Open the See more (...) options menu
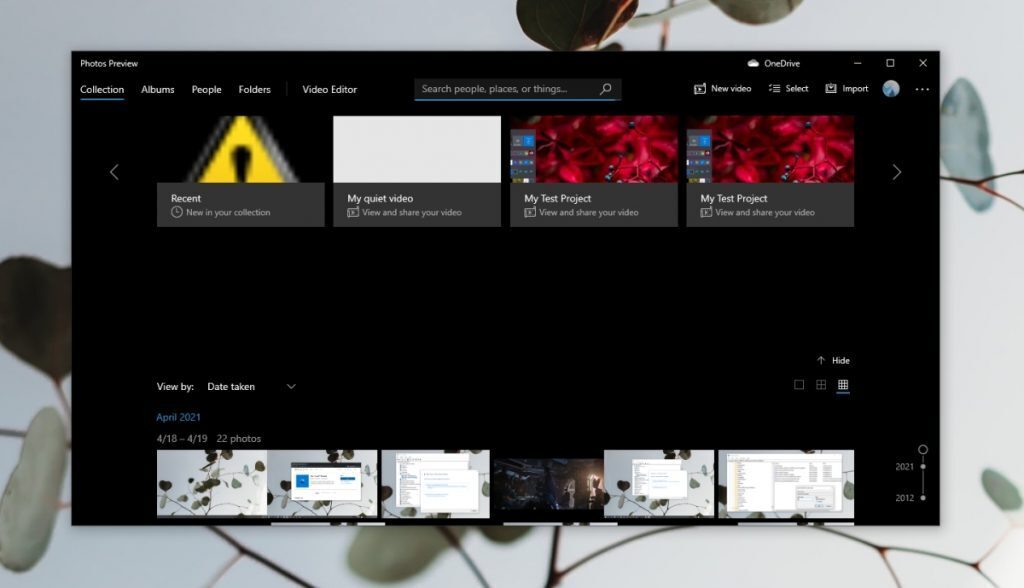Screen dimensions: 1024x588 tap(922, 89)
